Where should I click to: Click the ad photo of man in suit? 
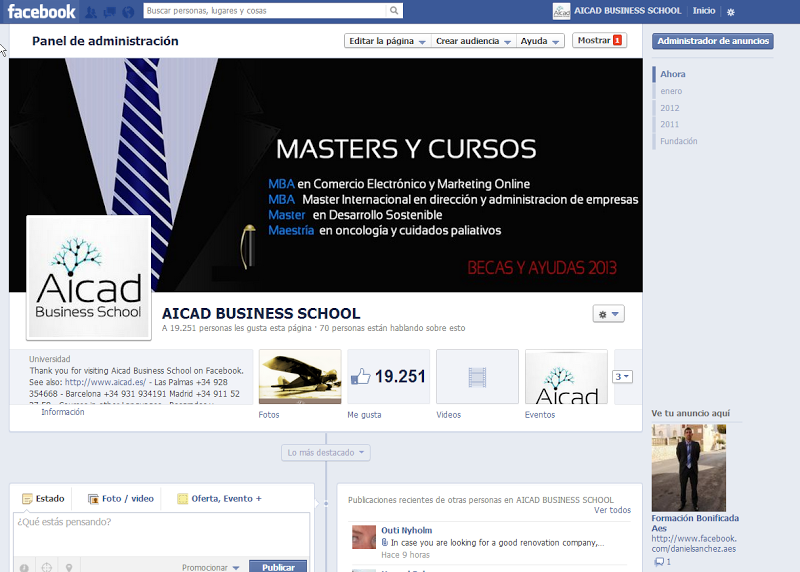[x=689, y=468]
